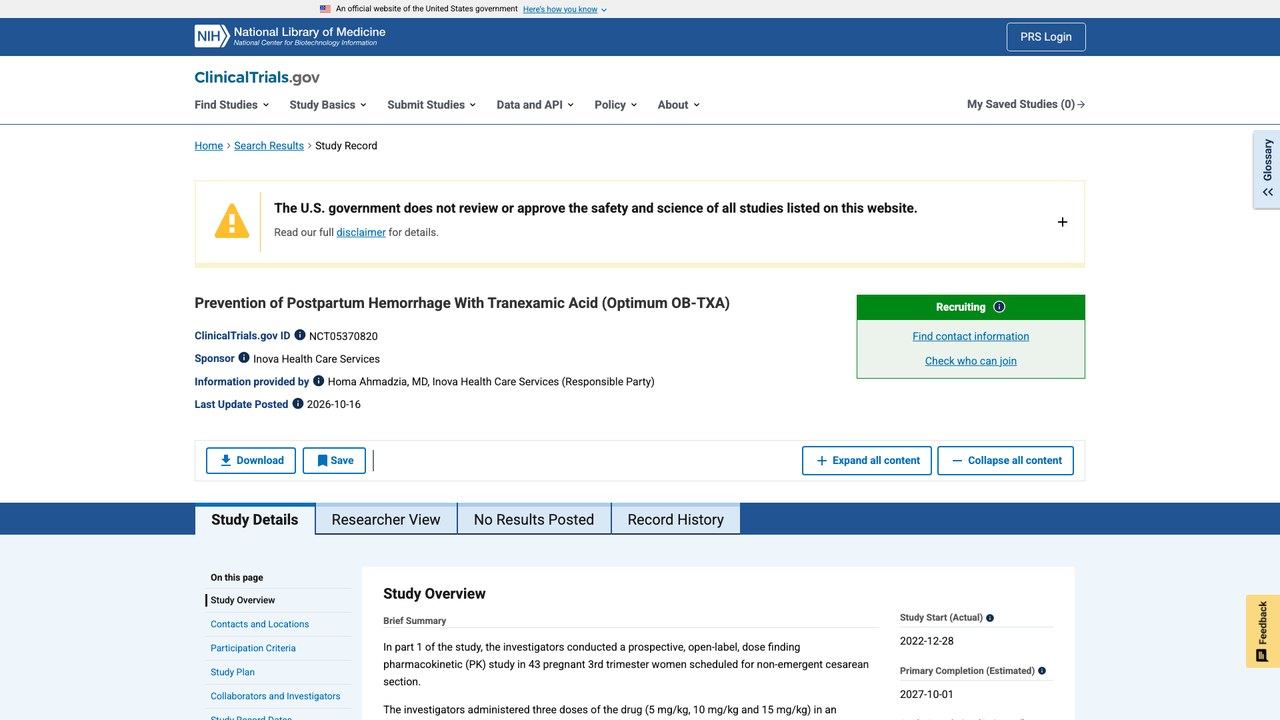The image size is (1280, 720).
Task: Click info icon next to Study Start (Actual)
Action: pyautogui.click(x=990, y=618)
